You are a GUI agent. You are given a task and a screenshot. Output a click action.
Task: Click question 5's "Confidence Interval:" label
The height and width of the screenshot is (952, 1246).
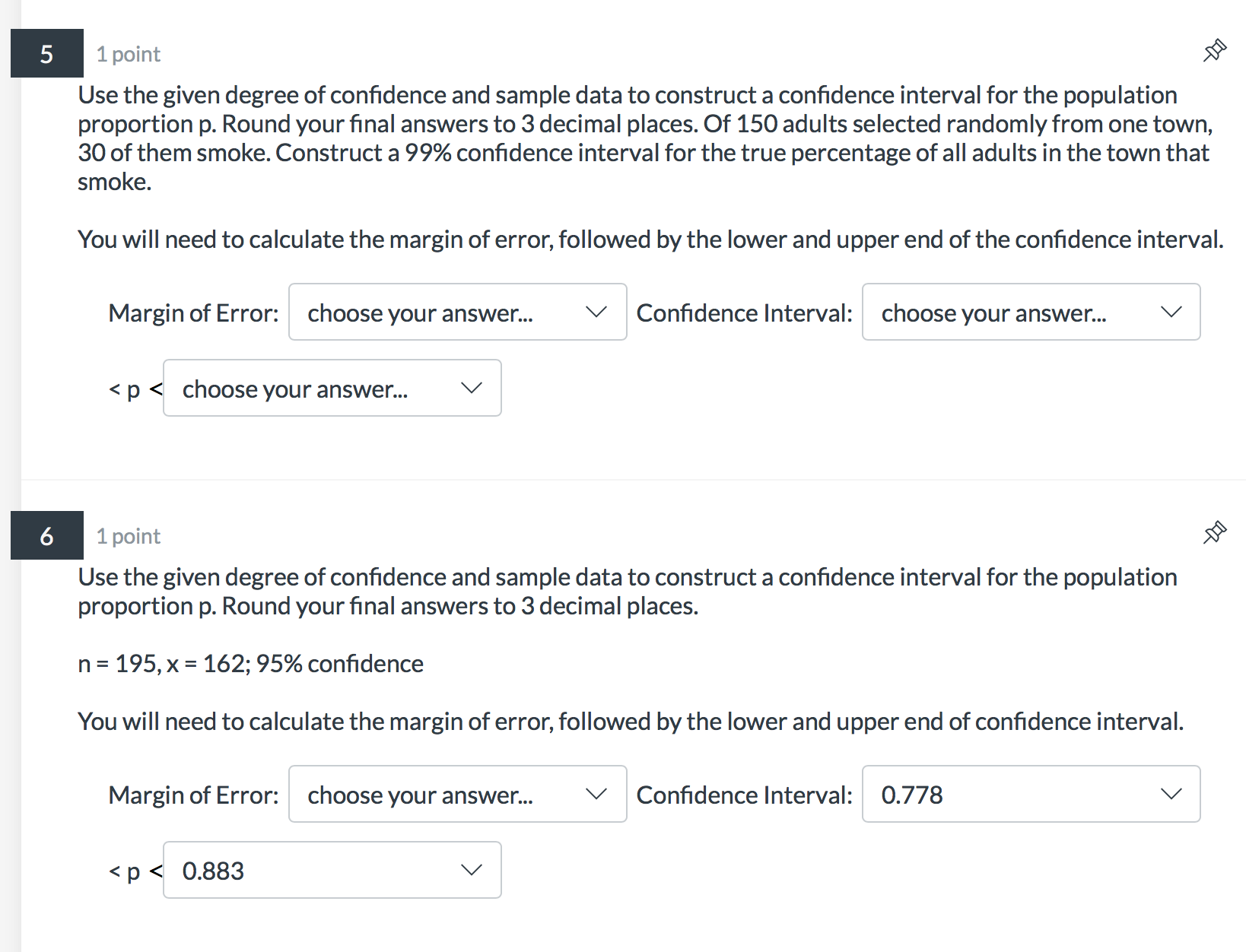(x=744, y=313)
